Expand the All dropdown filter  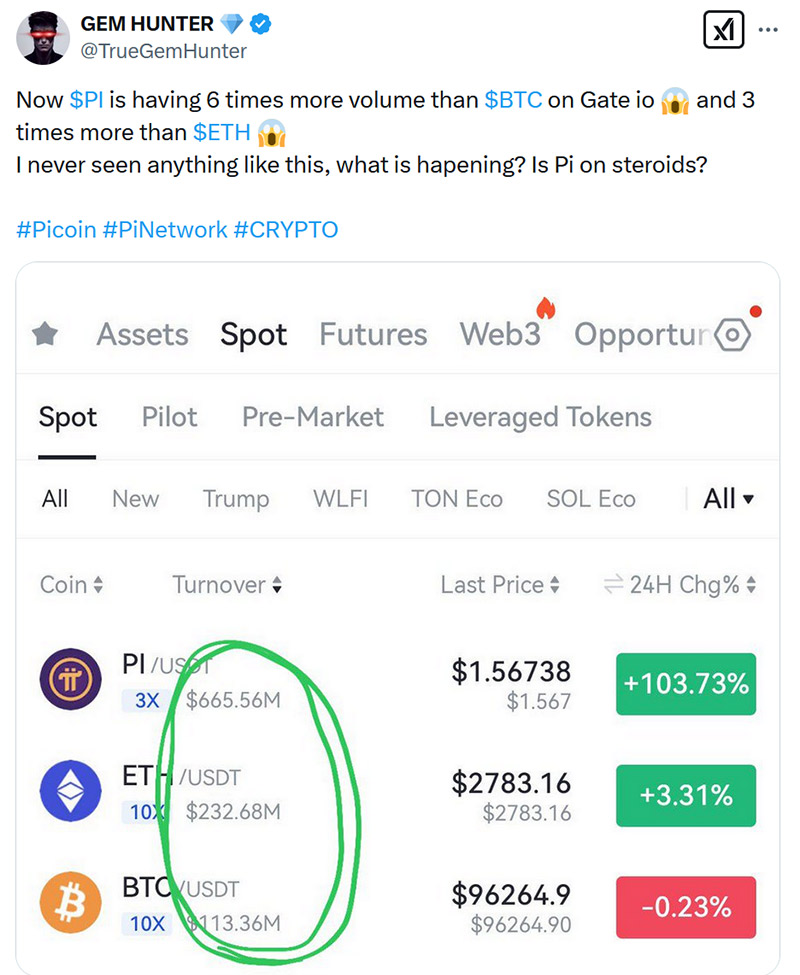pyautogui.click(x=729, y=499)
